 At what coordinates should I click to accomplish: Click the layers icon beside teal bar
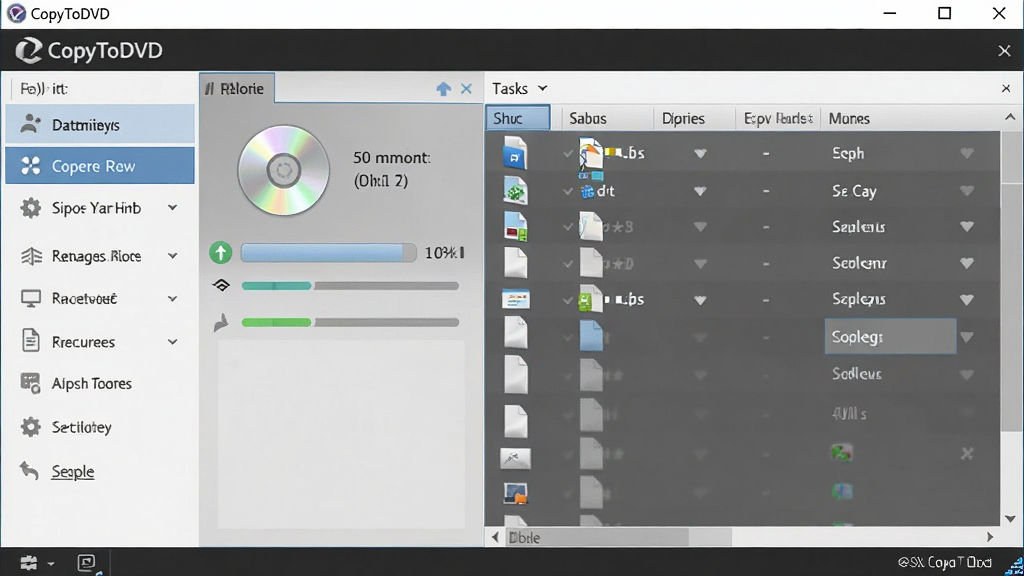[221, 285]
